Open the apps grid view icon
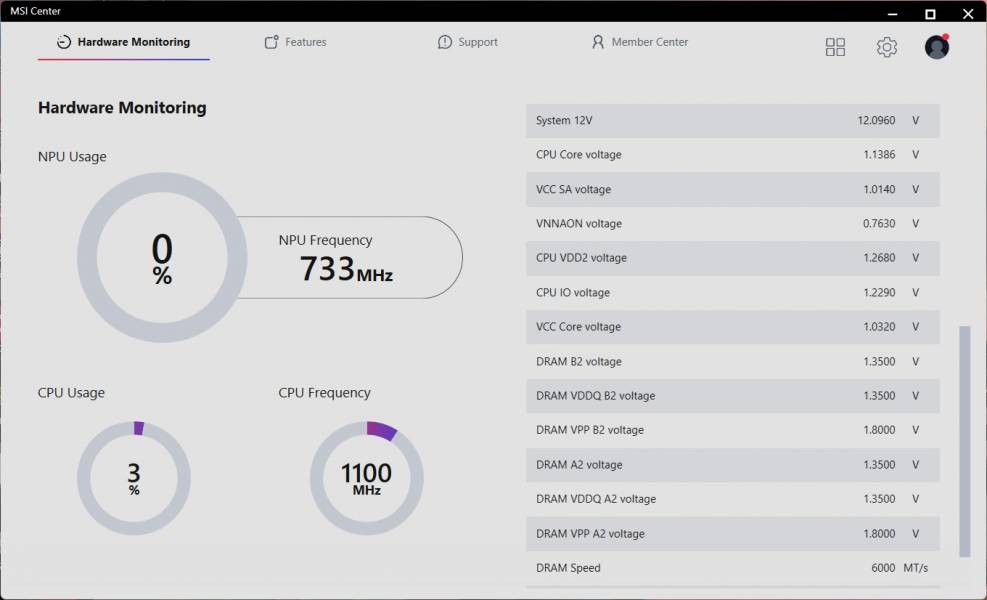 point(835,47)
